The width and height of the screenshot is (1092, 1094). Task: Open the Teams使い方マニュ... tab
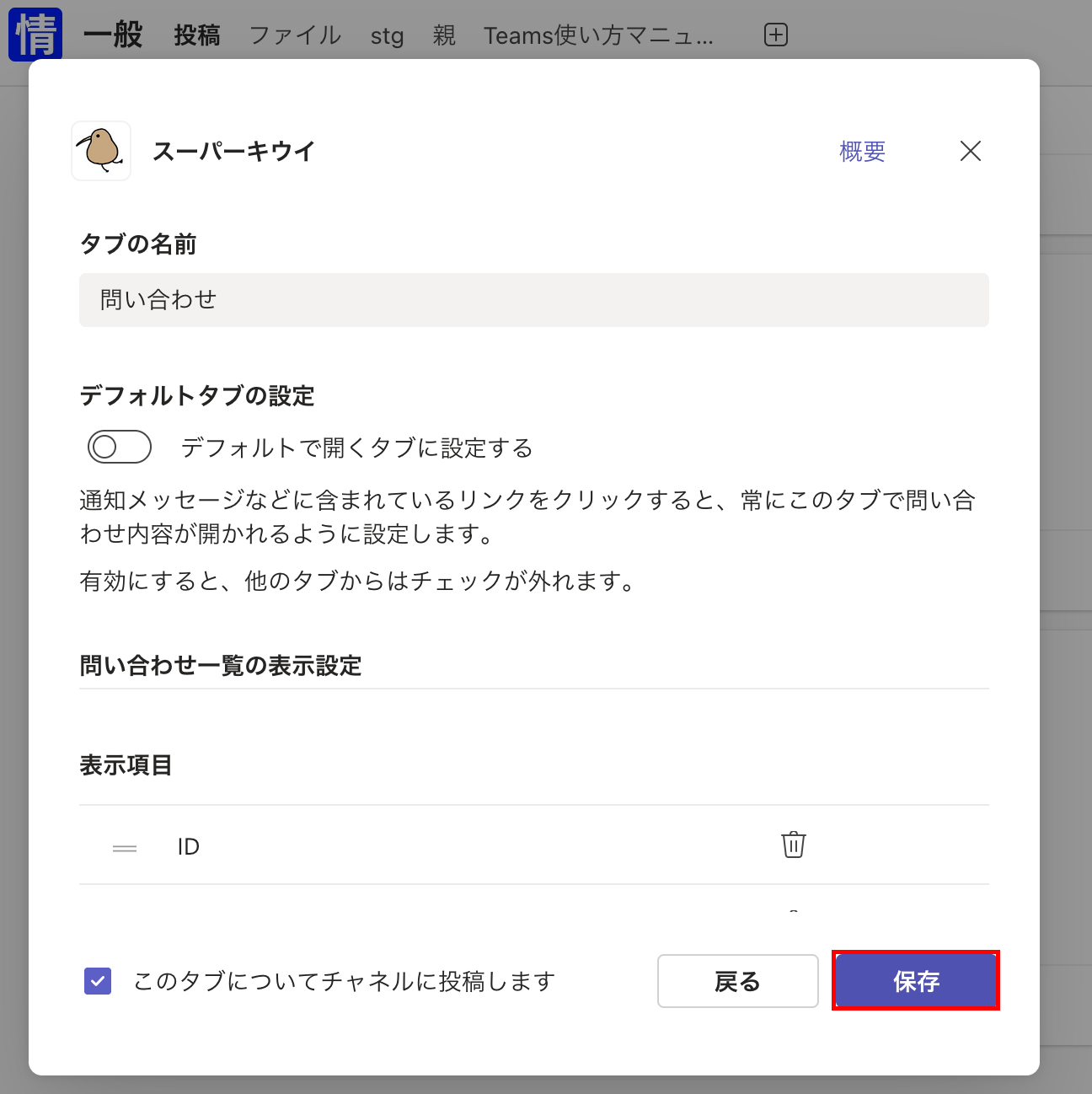(x=598, y=35)
